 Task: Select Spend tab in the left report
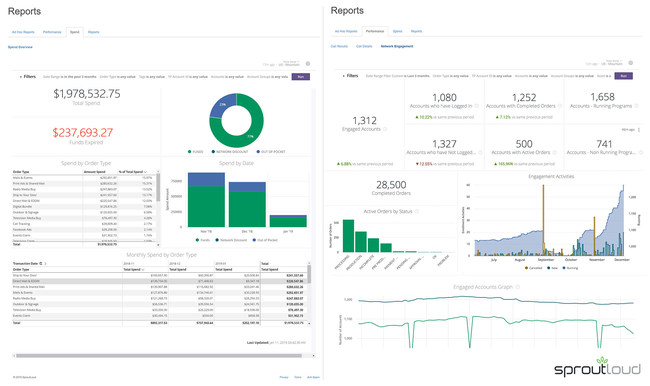[x=75, y=32]
